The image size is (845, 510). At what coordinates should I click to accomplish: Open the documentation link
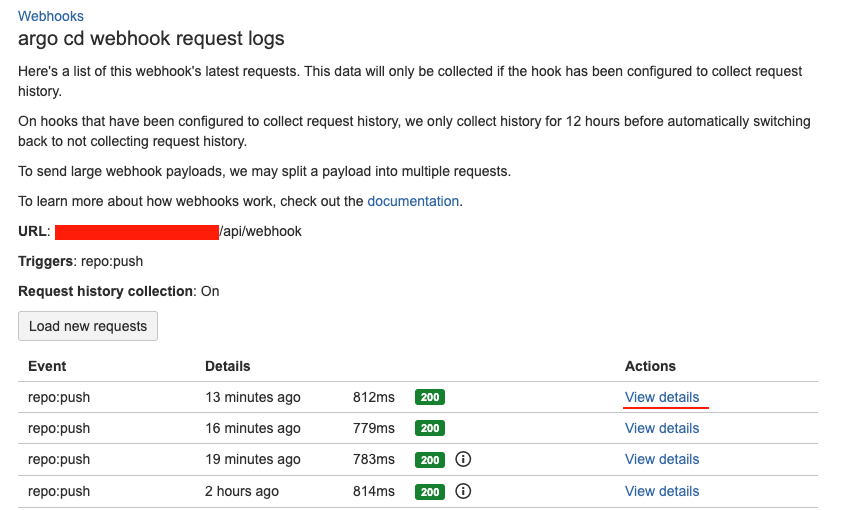[x=413, y=201]
